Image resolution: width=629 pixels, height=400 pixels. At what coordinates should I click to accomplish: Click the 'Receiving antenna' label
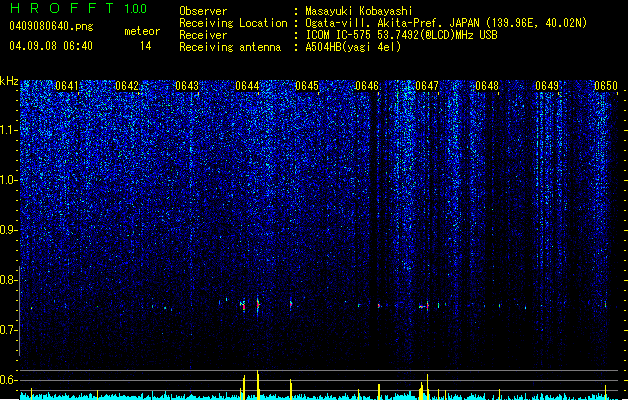click(230, 47)
